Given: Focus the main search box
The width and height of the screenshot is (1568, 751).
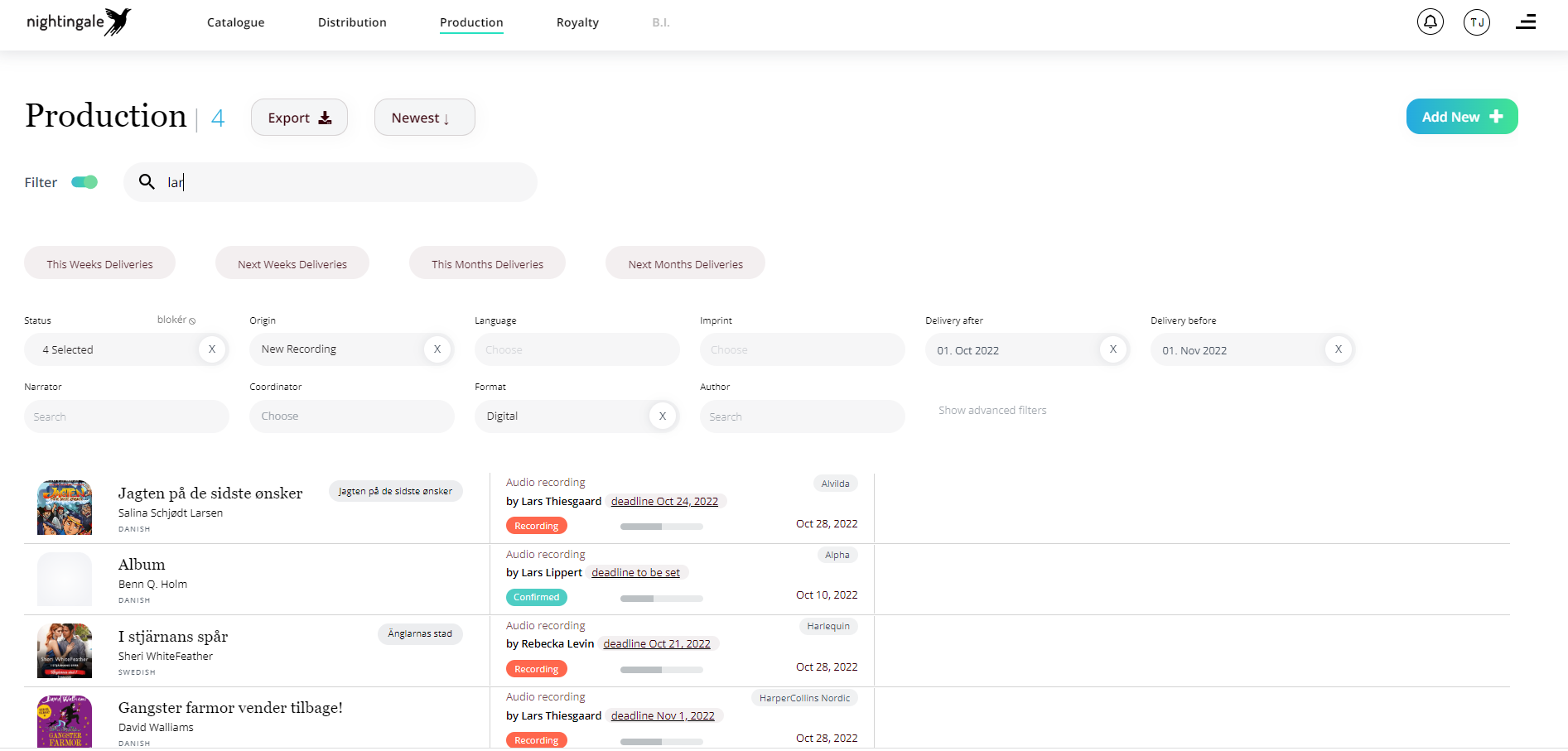Looking at the screenshot, I should (x=330, y=181).
